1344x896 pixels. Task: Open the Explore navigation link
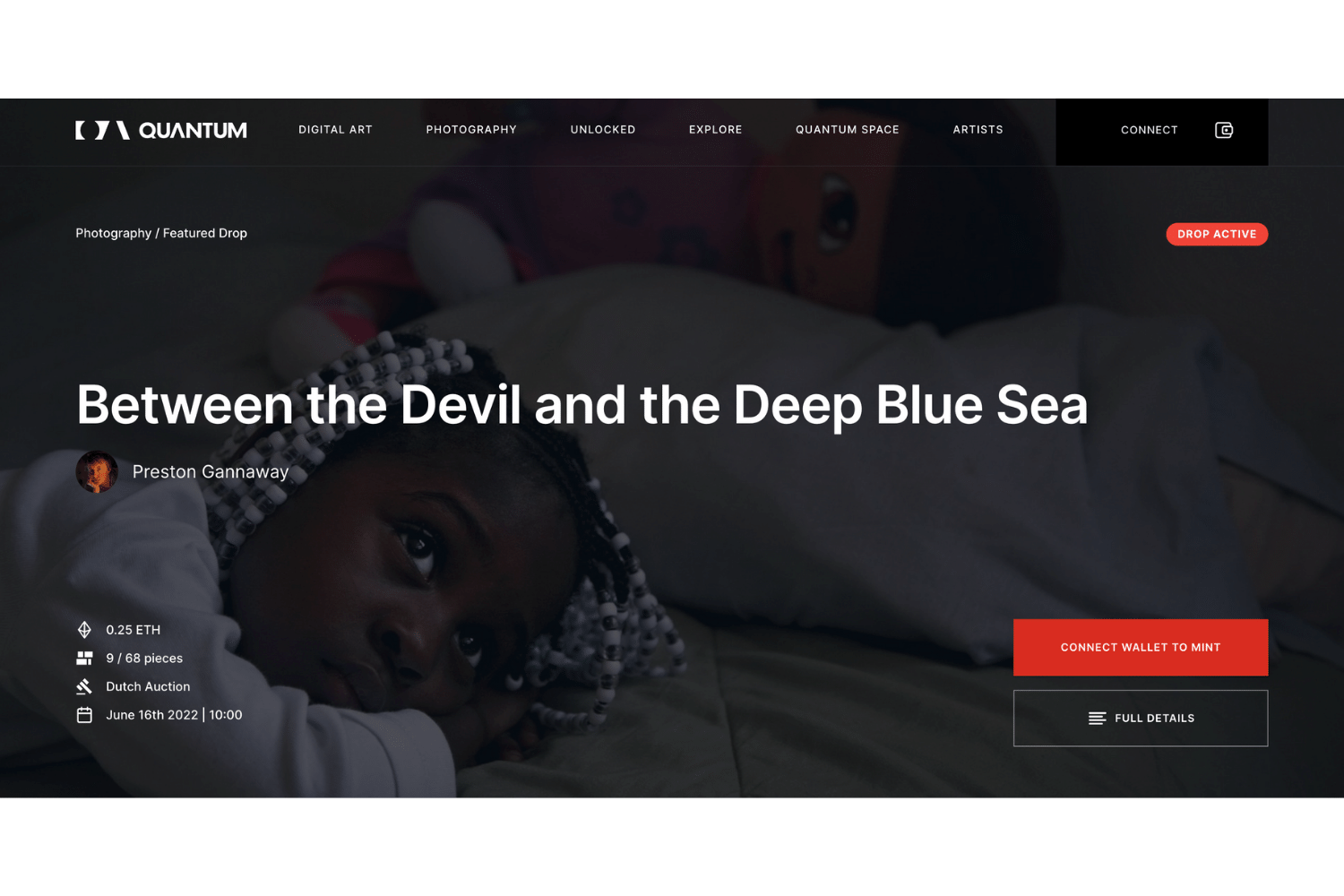pyautogui.click(x=715, y=130)
